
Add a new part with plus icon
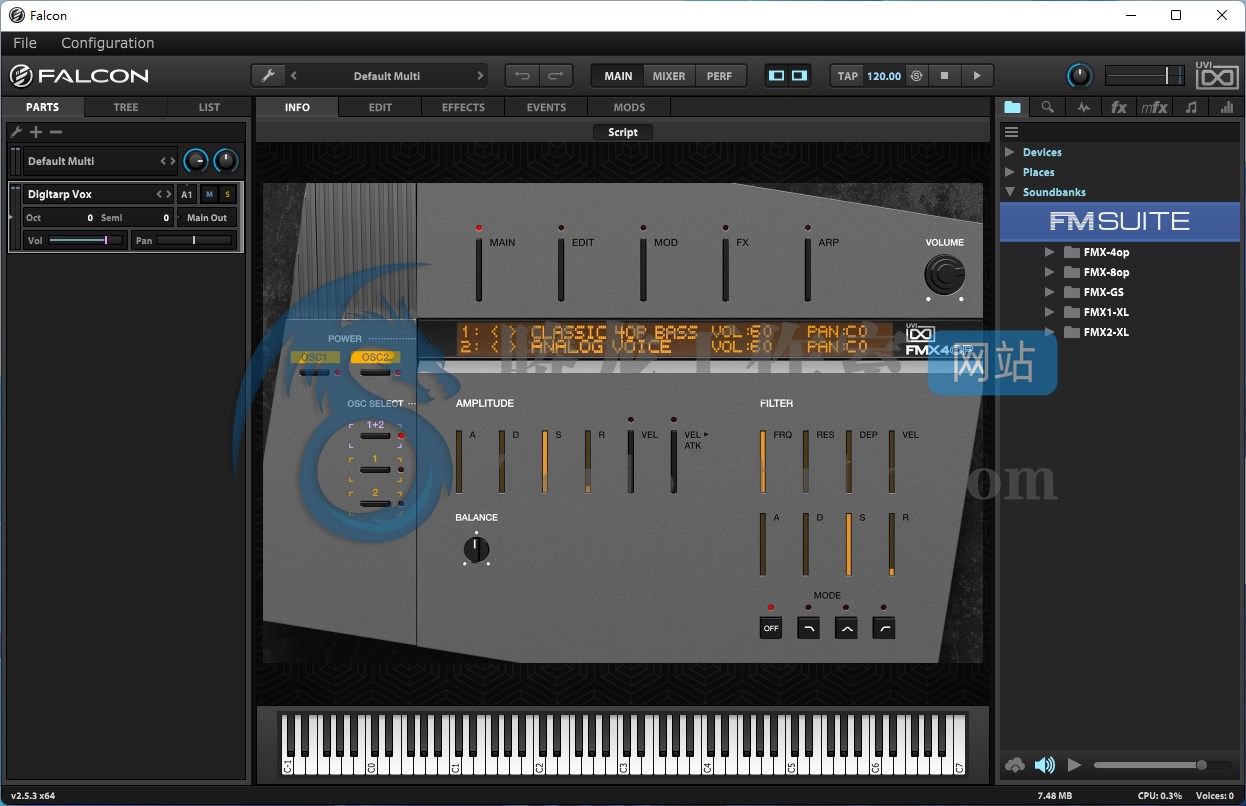click(36, 132)
